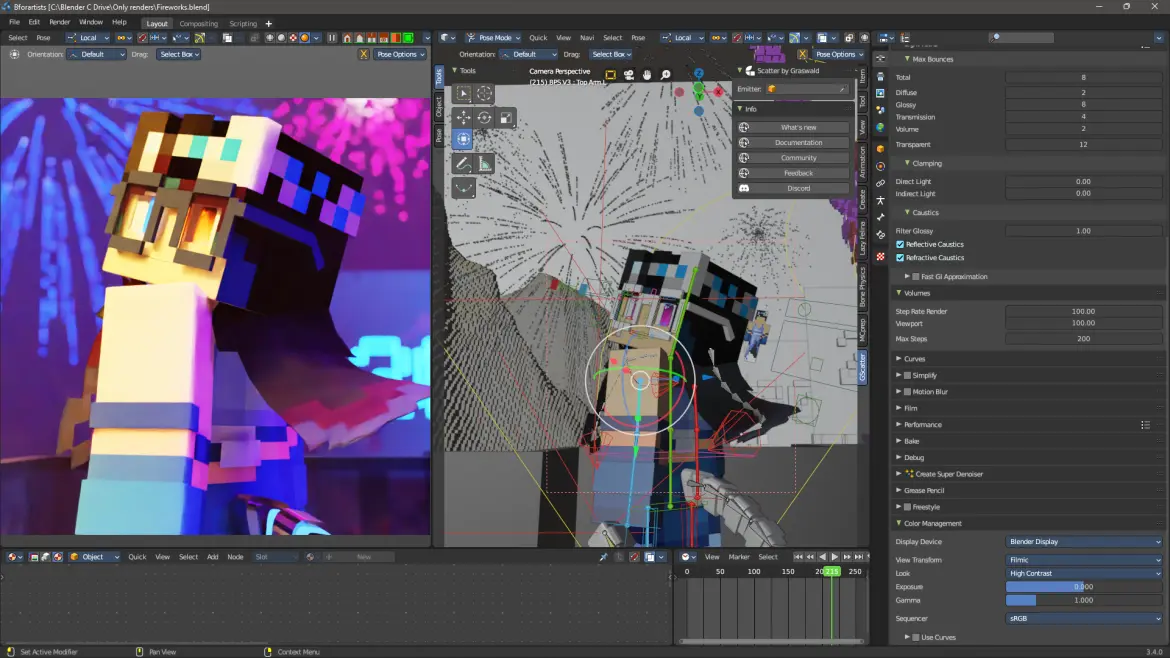This screenshot has width=1170, height=658.
Task: Activate the Annotate pencil tool
Action: [463, 163]
